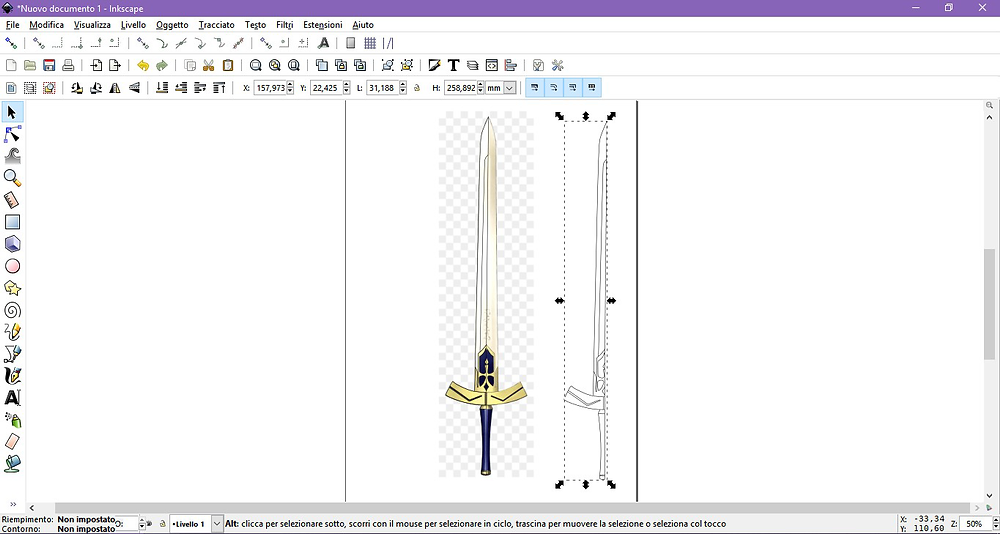The height and width of the screenshot is (534, 1000).
Task: Select the Calligraphy tool
Action: (x=12, y=375)
